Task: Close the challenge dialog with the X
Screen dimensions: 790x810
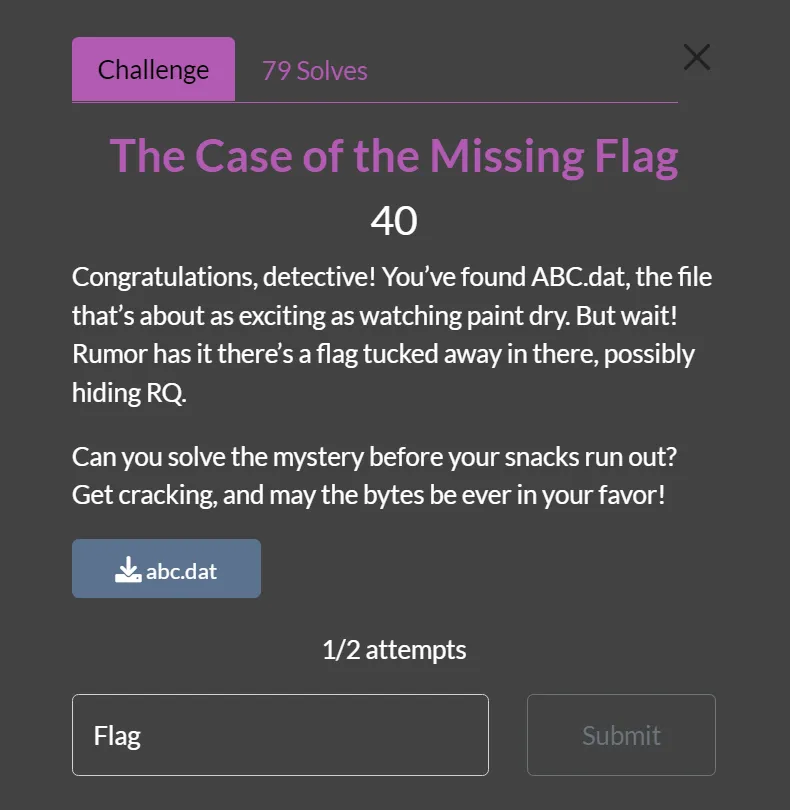Action: point(697,58)
